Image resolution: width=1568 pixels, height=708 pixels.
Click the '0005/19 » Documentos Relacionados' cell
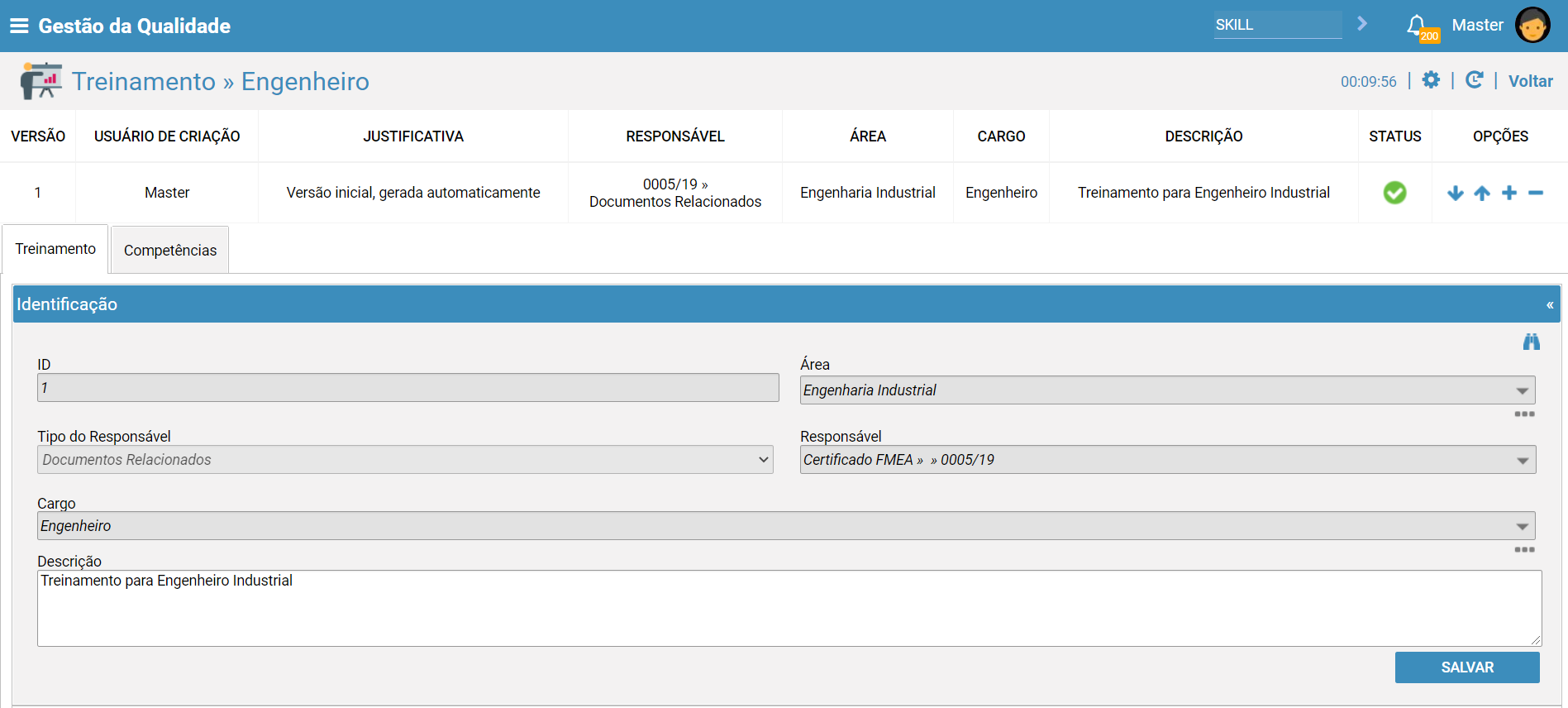click(x=675, y=193)
